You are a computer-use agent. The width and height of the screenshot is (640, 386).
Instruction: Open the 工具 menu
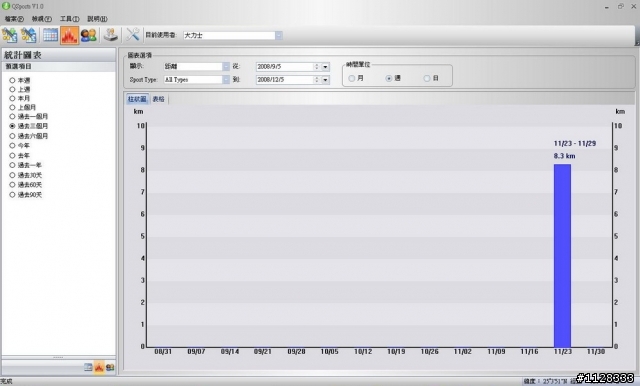(x=69, y=19)
